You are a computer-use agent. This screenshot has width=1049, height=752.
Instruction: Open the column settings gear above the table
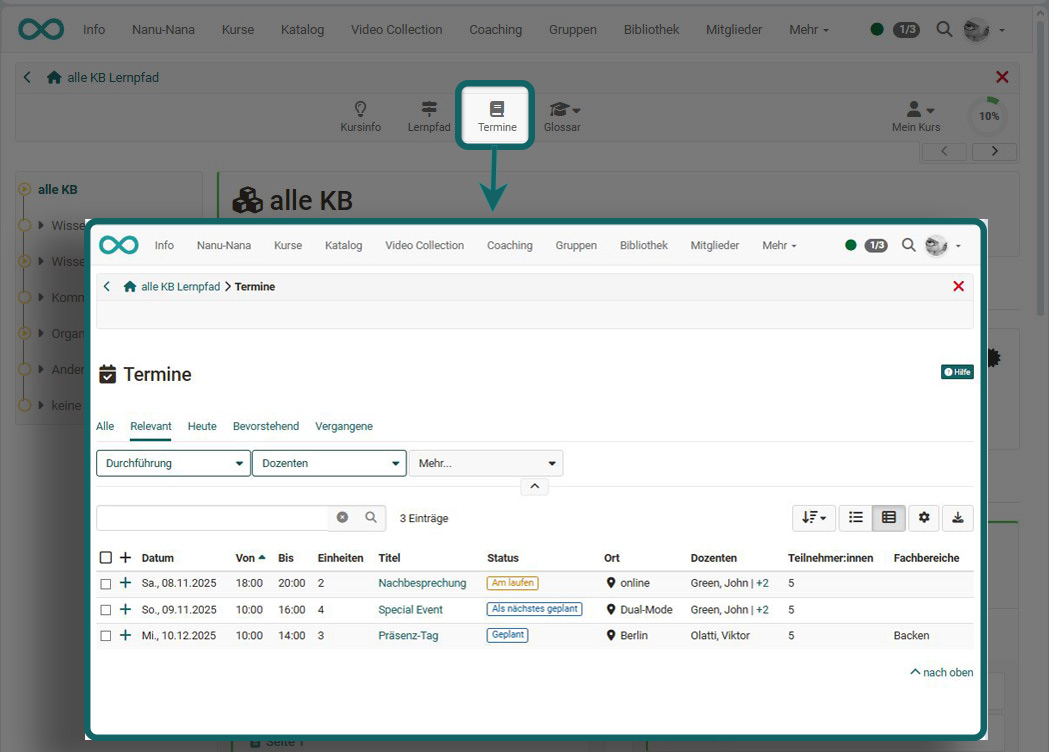point(923,518)
